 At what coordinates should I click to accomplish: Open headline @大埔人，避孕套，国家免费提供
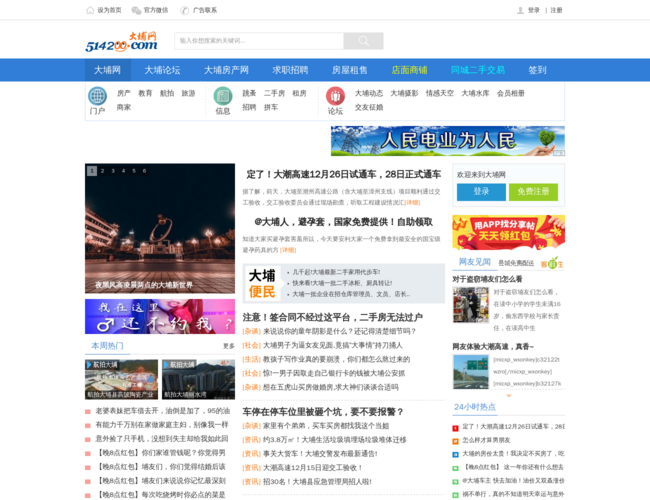(x=344, y=222)
